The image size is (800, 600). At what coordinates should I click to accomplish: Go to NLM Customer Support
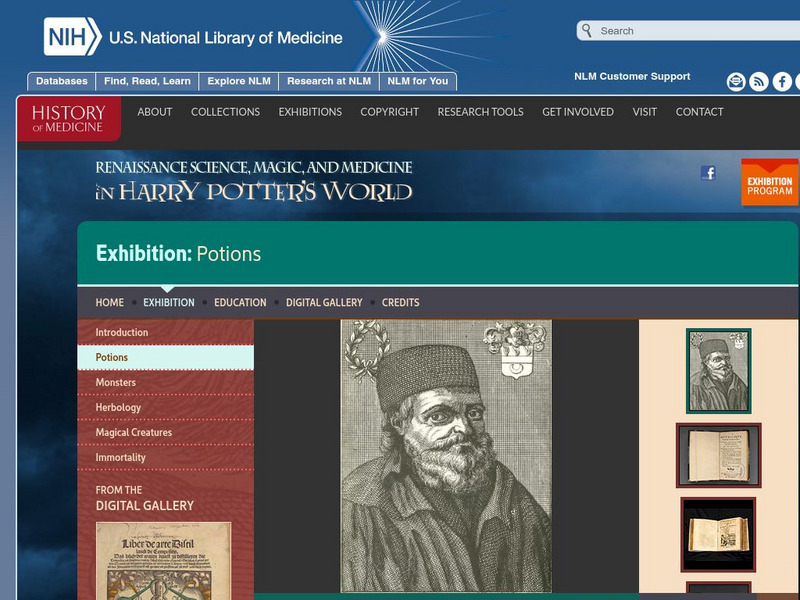click(x=632, y=77)
